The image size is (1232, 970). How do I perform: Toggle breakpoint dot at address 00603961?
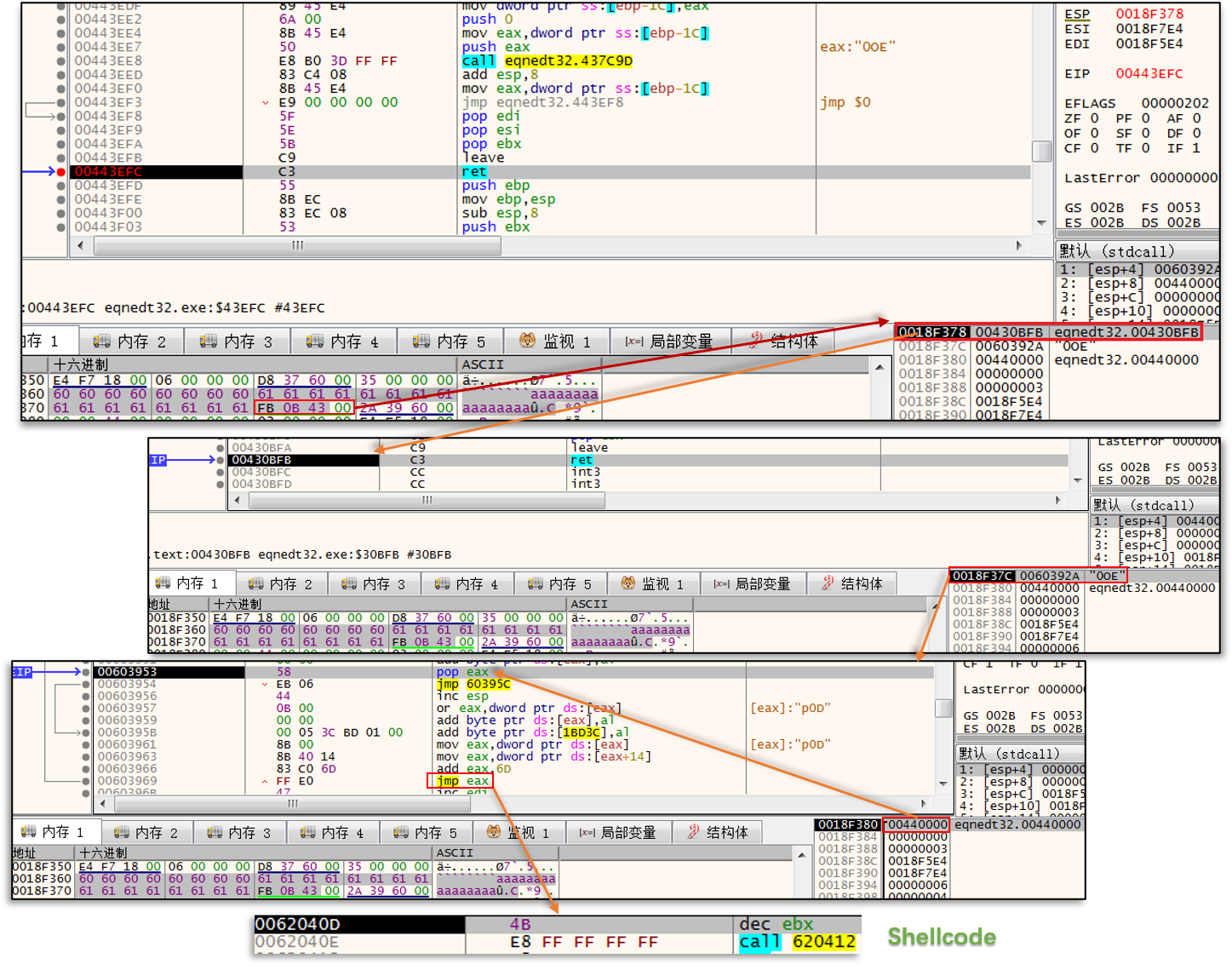pyautogui.click(x=86, y=744)
